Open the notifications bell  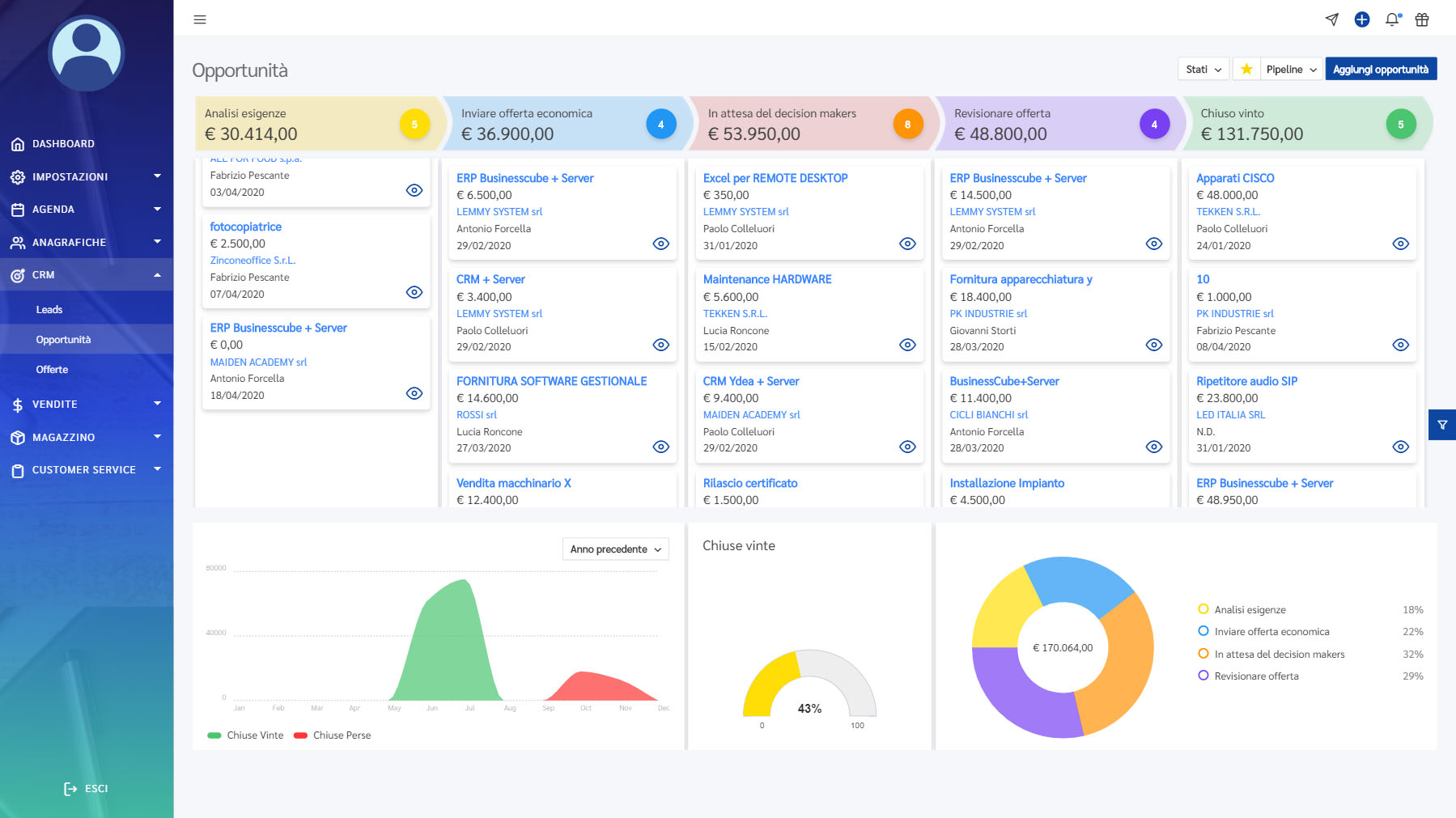[1392, 19]
